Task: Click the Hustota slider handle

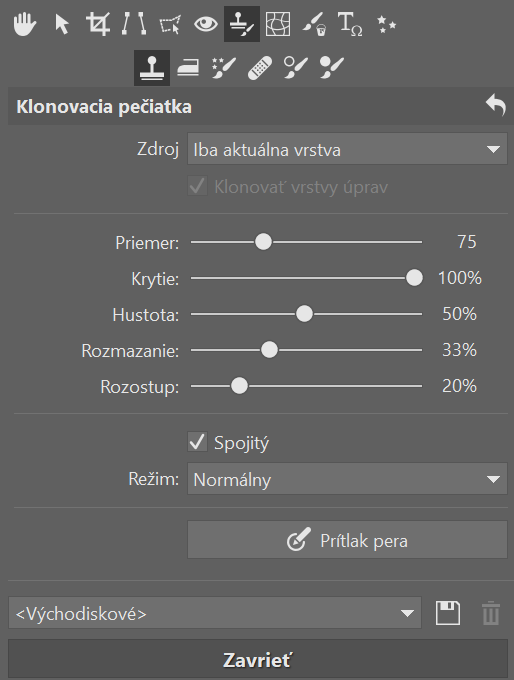Action: [x=304, y=314]
